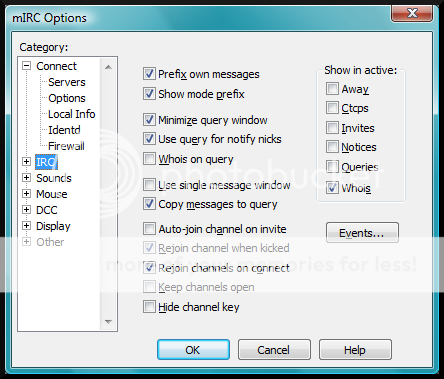This screenshot has height=379, width=444.
Task: Uncheck Whois under Show in active
Action: pos(332,188)
